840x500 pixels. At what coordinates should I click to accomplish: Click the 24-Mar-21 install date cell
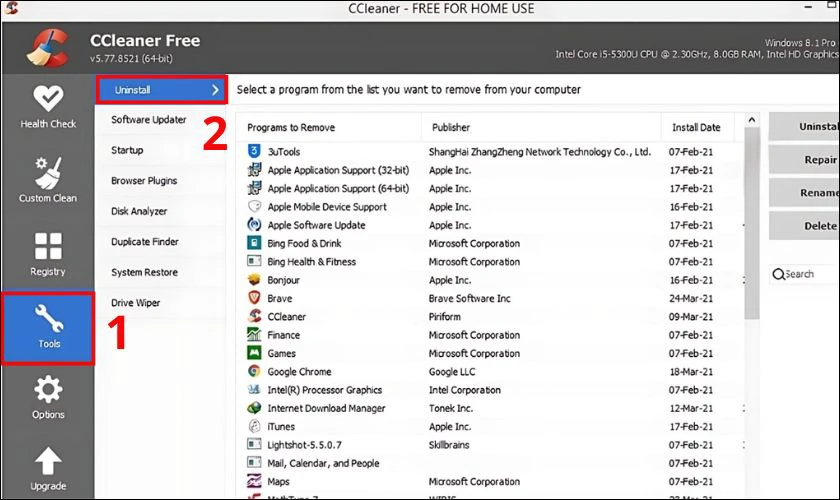(x=691, y=298)
